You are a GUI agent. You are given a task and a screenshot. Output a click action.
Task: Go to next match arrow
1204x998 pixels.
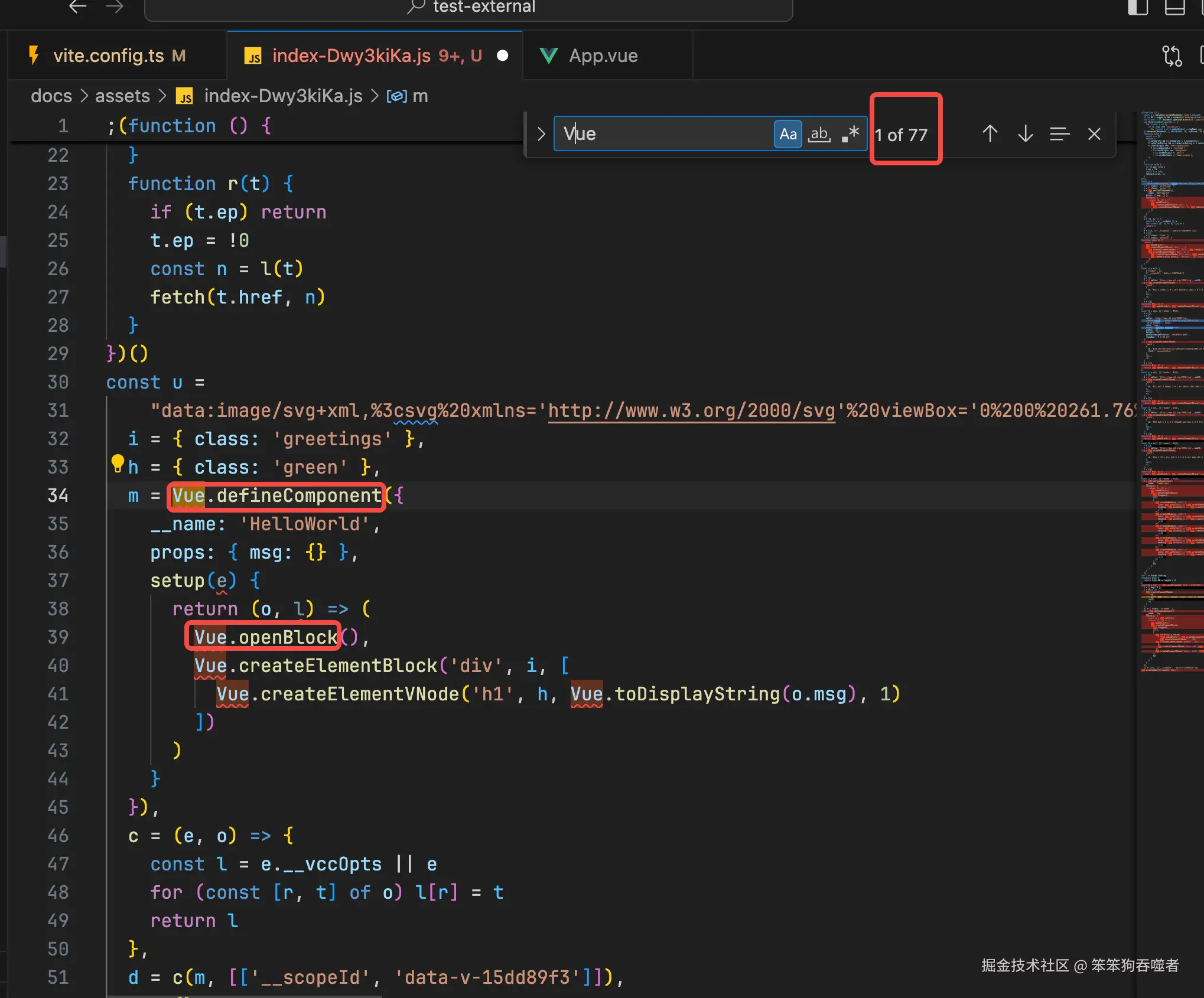click(x=1025, y=134)
